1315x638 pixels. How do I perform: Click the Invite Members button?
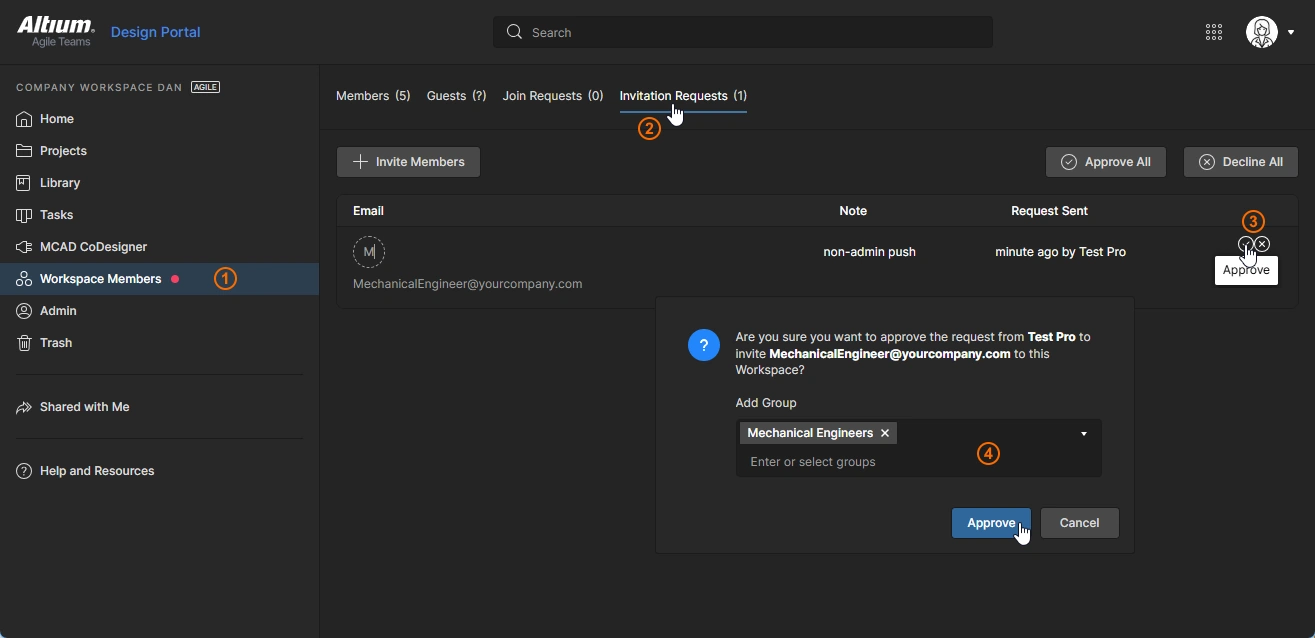408,162
